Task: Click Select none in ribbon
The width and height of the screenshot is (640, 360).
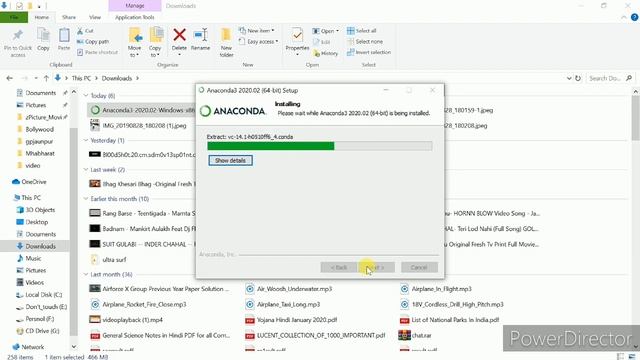Action: (365, 41)
